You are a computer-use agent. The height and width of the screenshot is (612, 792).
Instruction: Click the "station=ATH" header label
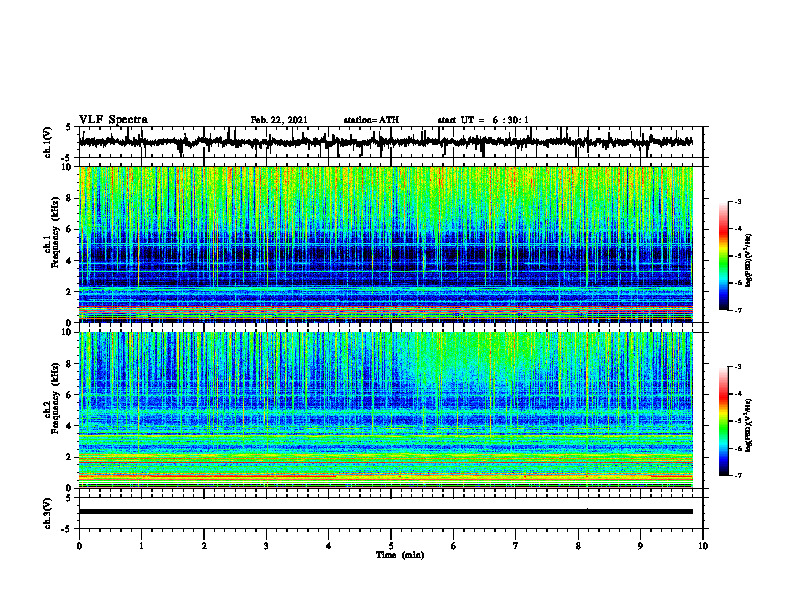371,120
